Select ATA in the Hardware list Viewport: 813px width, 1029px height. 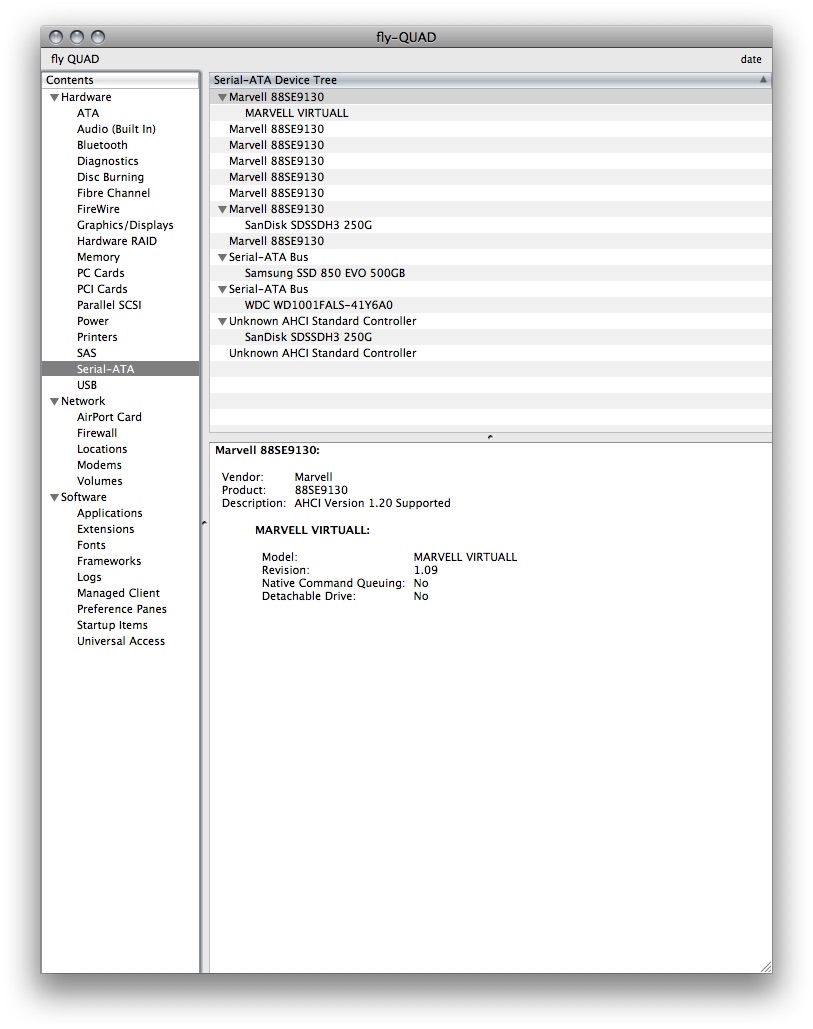click(88, 113)
